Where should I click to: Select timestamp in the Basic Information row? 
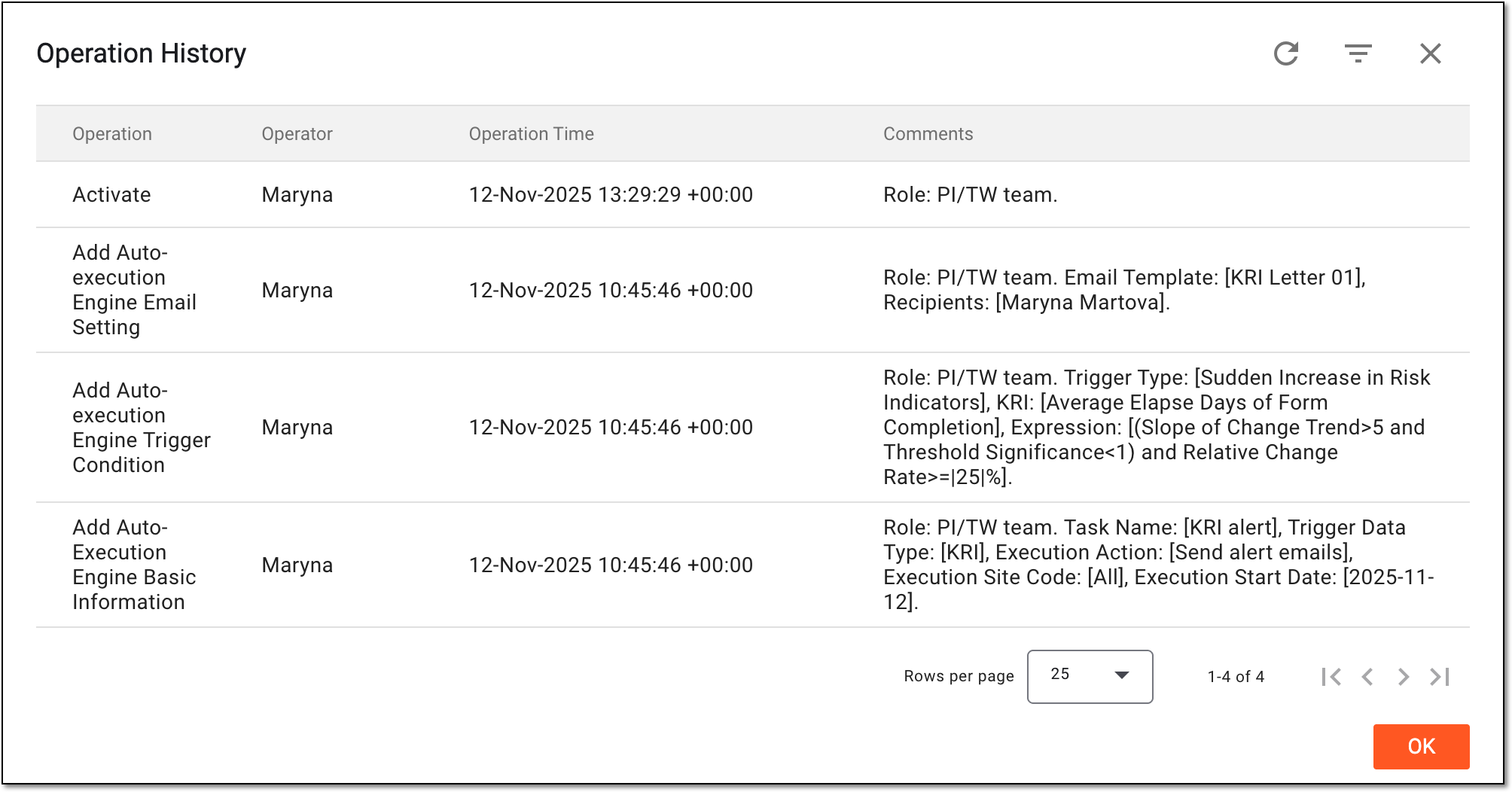click(x=611, y=565)
